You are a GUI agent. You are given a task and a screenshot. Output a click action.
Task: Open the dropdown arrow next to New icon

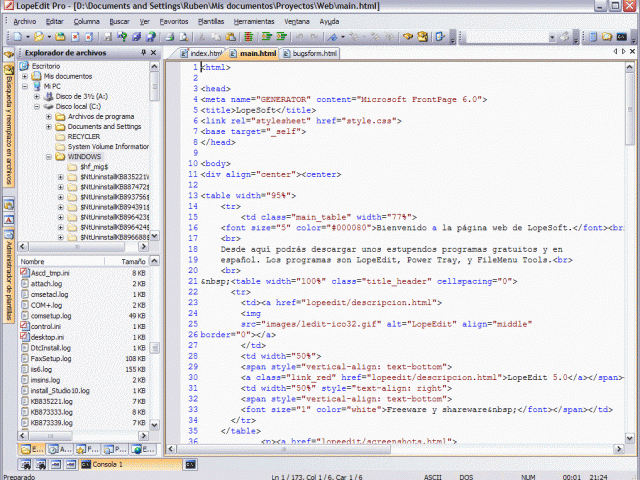pos(28,37)
